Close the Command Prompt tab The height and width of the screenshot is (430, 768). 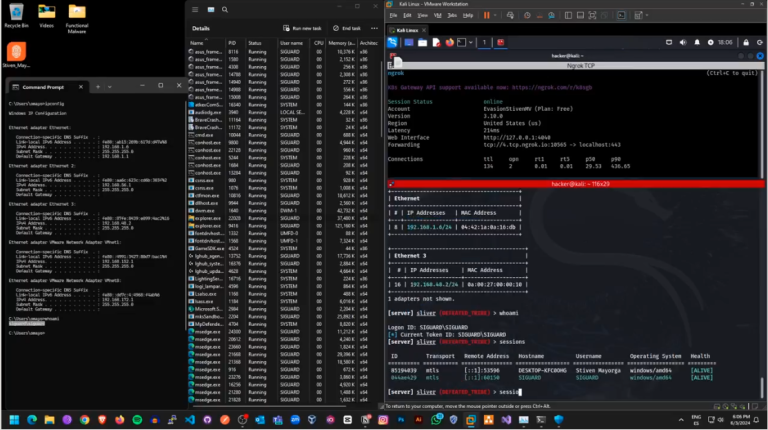click(81, 87)
